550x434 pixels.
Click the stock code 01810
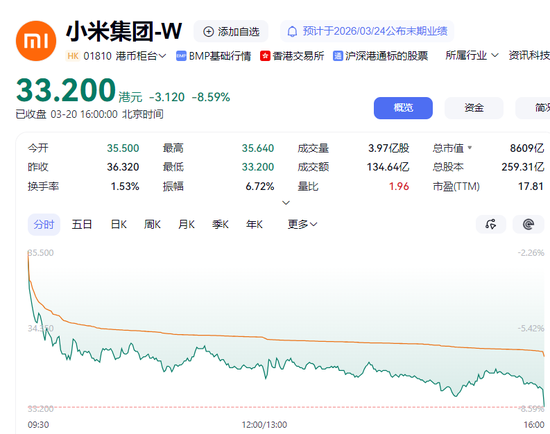pos(98,56)
